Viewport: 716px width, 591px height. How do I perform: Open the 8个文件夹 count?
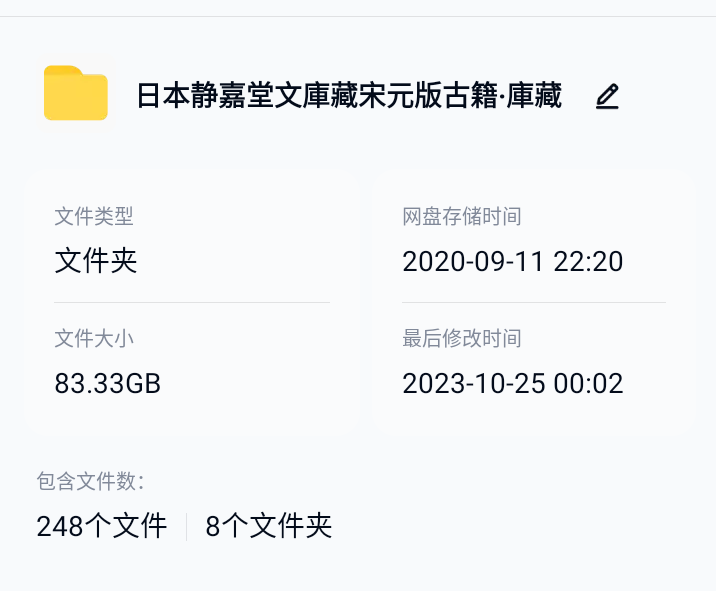pos(268,526)
